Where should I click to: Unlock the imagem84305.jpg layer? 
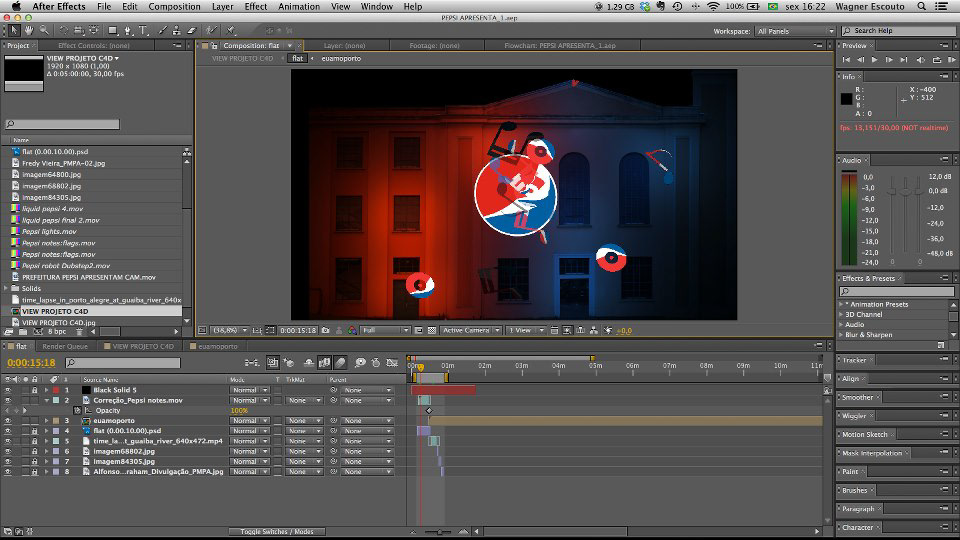[x=34, y=462]
